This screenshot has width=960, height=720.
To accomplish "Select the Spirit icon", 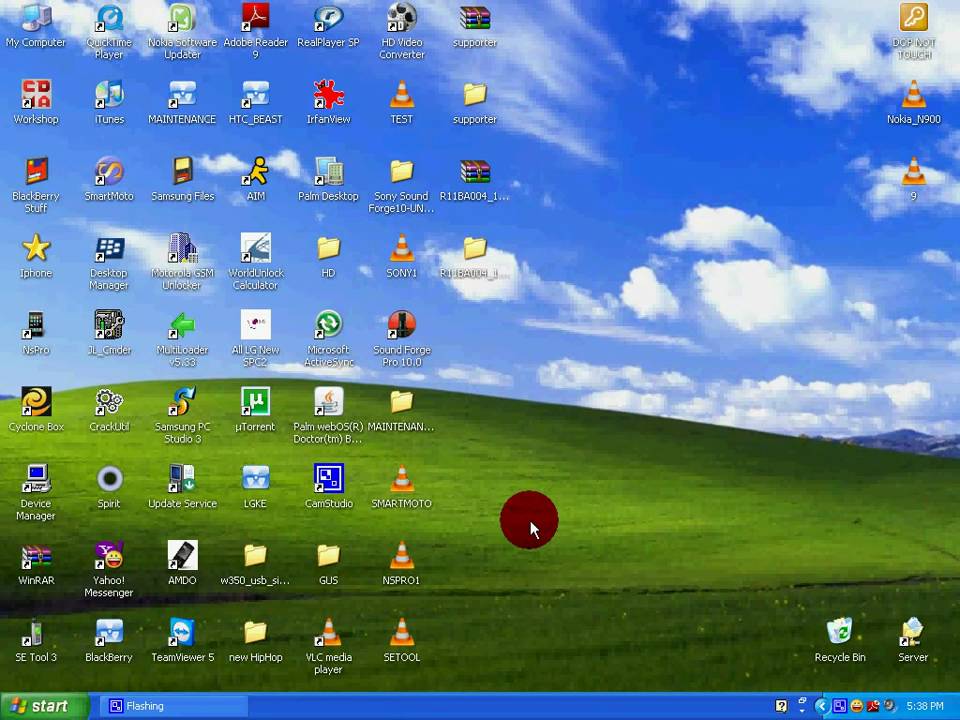I will click(x=109, y=479).
